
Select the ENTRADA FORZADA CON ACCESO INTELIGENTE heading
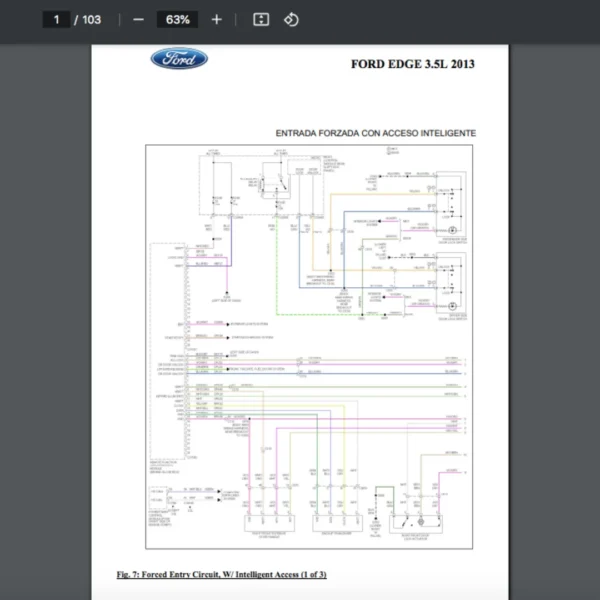pos(375,133)
